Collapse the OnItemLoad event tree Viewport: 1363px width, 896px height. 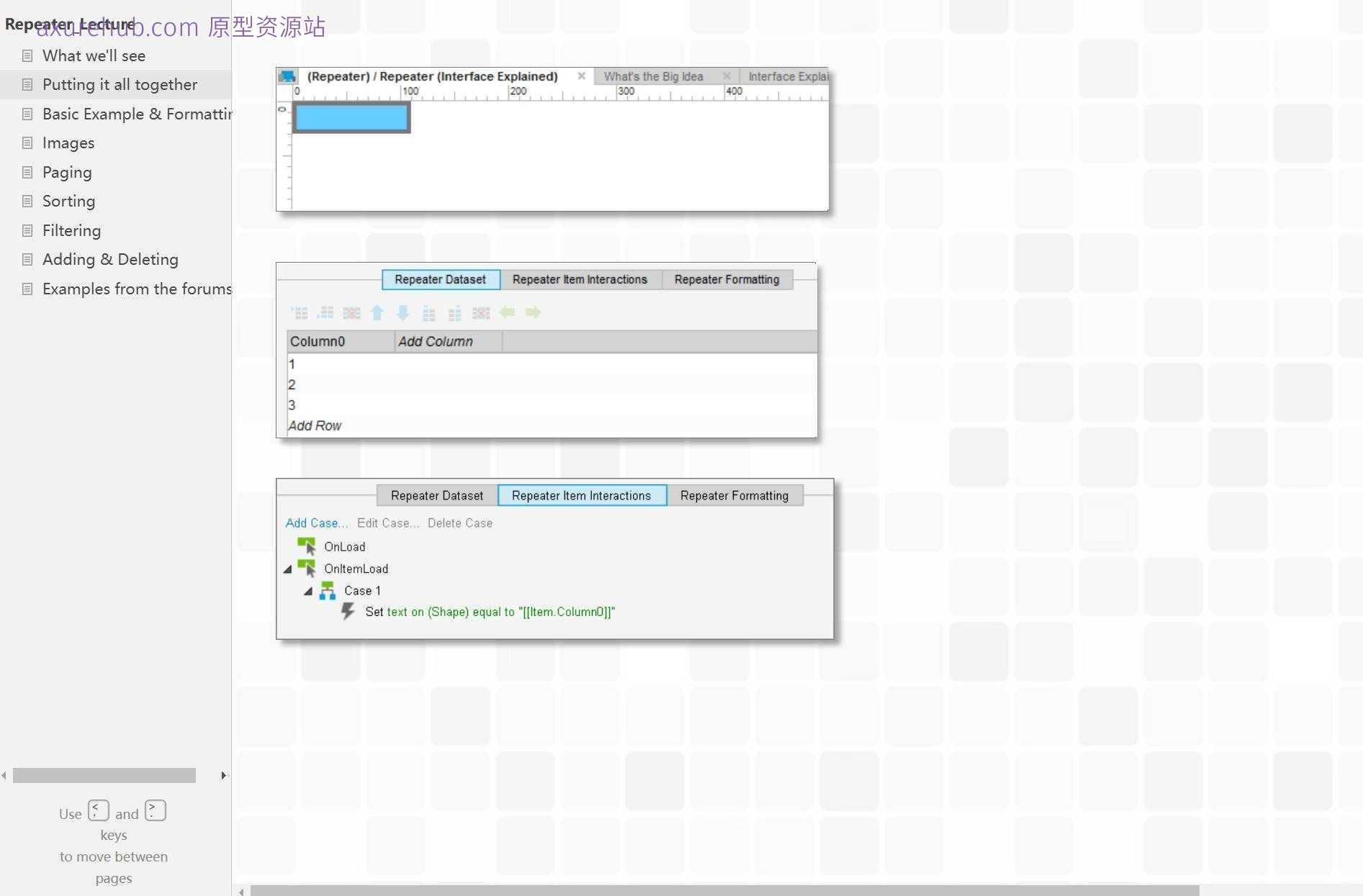click(288, 569)
